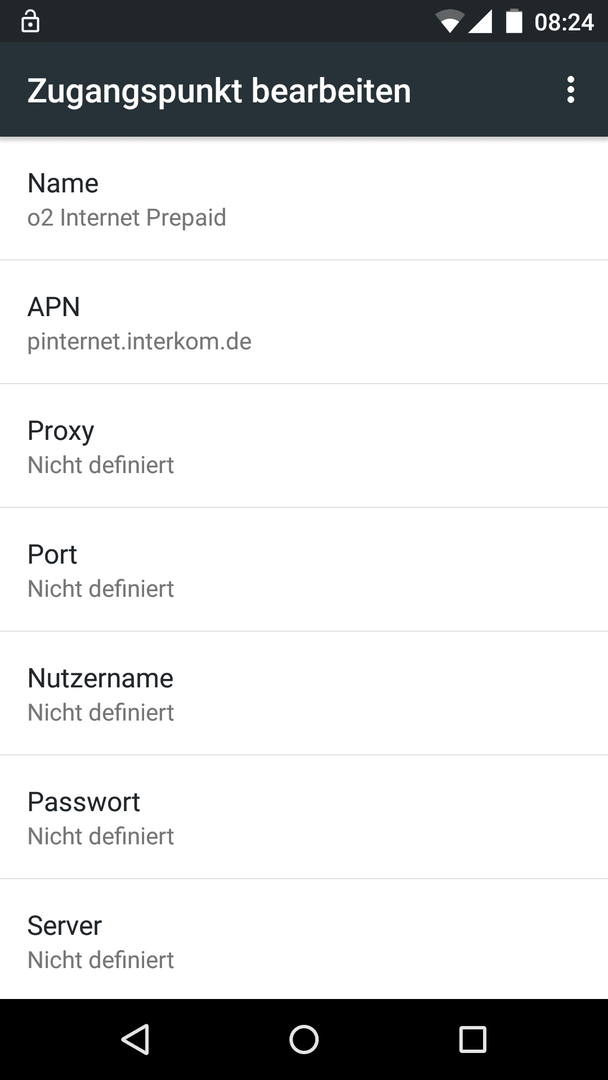The image size is (608, 1080).
Task: Tap the Zugangspunkt bearbeiten title
Action: click(219, 92)
